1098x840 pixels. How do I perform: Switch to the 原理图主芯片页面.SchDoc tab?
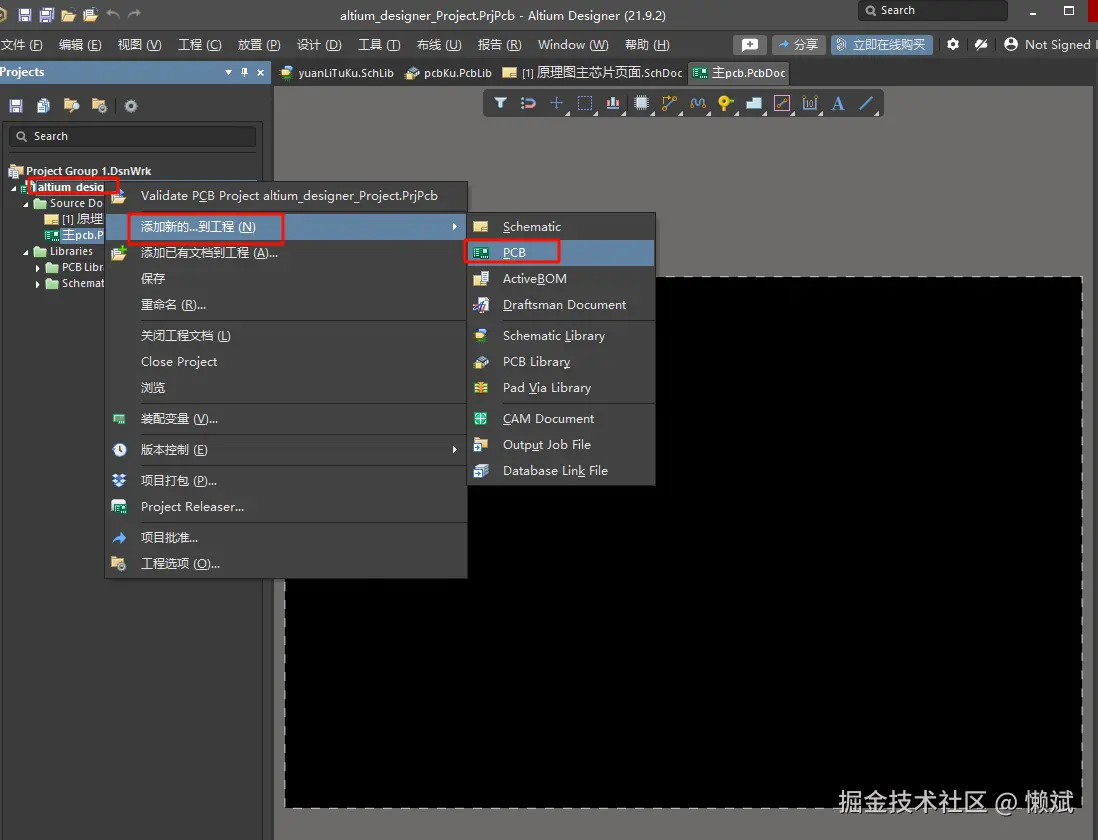pos(592,73)
